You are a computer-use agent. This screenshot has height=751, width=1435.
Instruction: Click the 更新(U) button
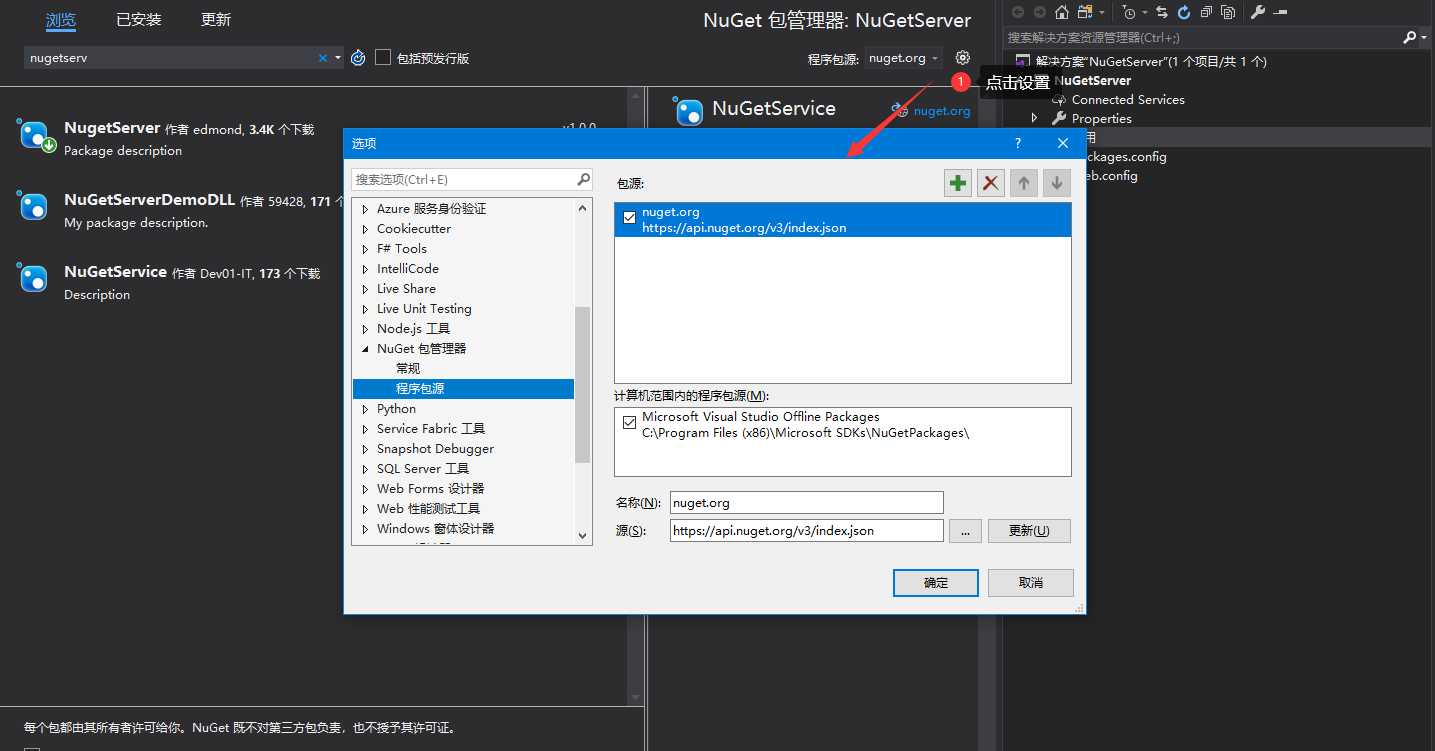pyautogui.click(x=1029, y=530)
